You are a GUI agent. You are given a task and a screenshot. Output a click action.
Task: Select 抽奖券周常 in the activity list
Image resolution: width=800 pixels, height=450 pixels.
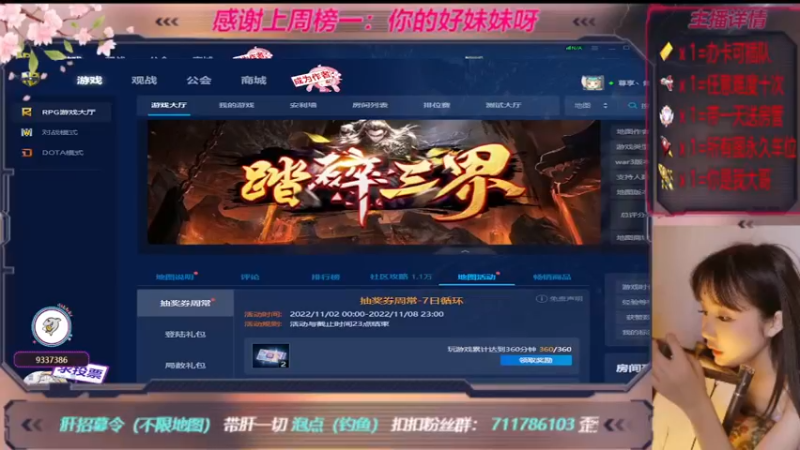click(x=185, y=303)
